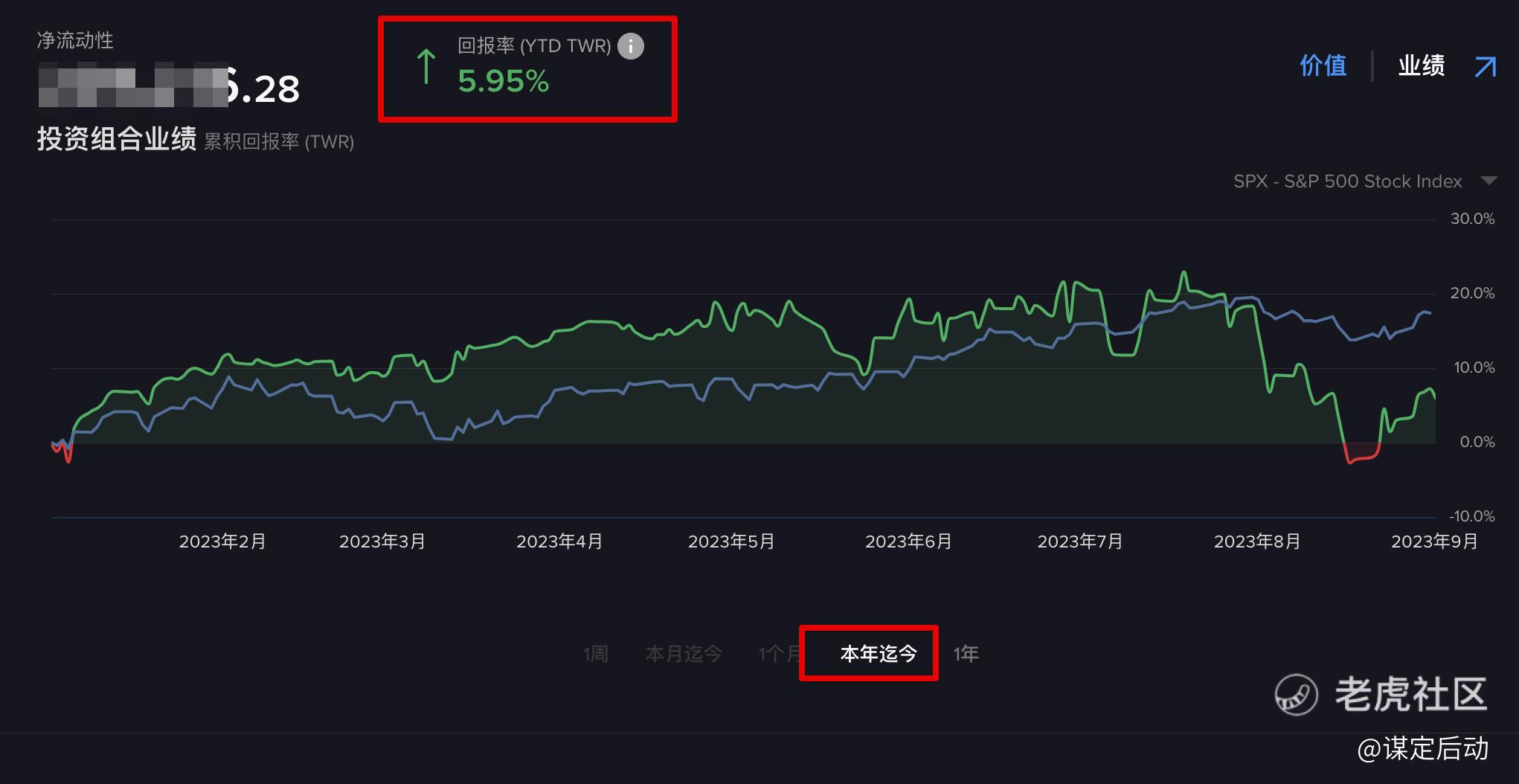Click the 2023年7月 axis label
Screen dimensions: 1519x784
coord(1080,542)
